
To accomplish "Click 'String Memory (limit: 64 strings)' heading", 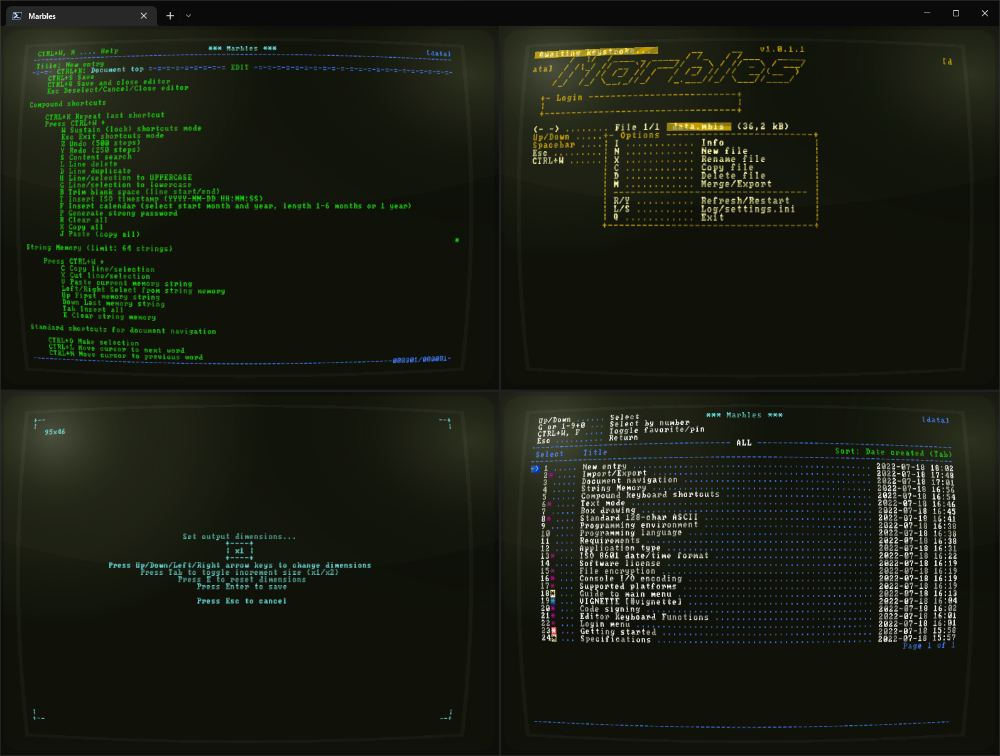I will tap(99, 248).
